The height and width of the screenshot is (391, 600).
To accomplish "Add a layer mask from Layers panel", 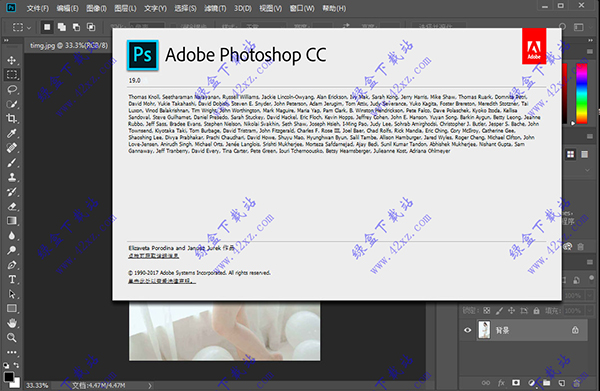I will [516, 383].
